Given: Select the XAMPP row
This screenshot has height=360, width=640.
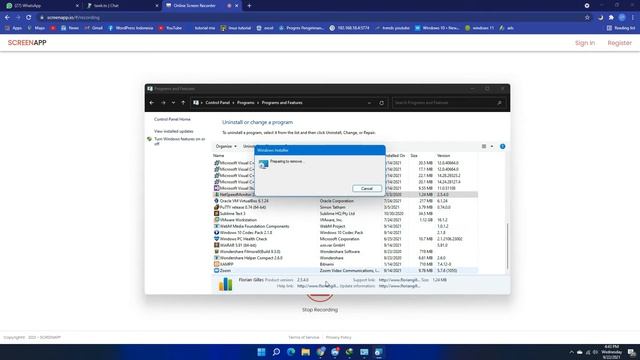Looking at the screenshot, I should click(x=345, y=264).
